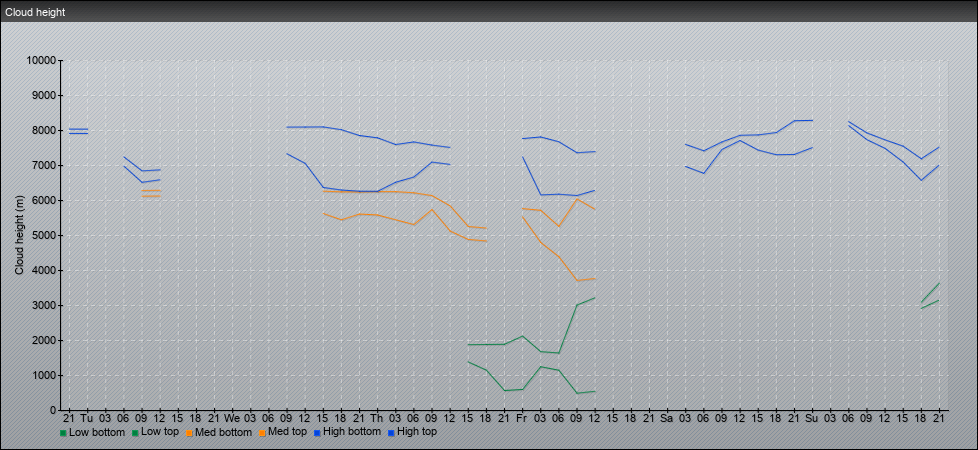Click the blue High top legend square

click(391, 433)
